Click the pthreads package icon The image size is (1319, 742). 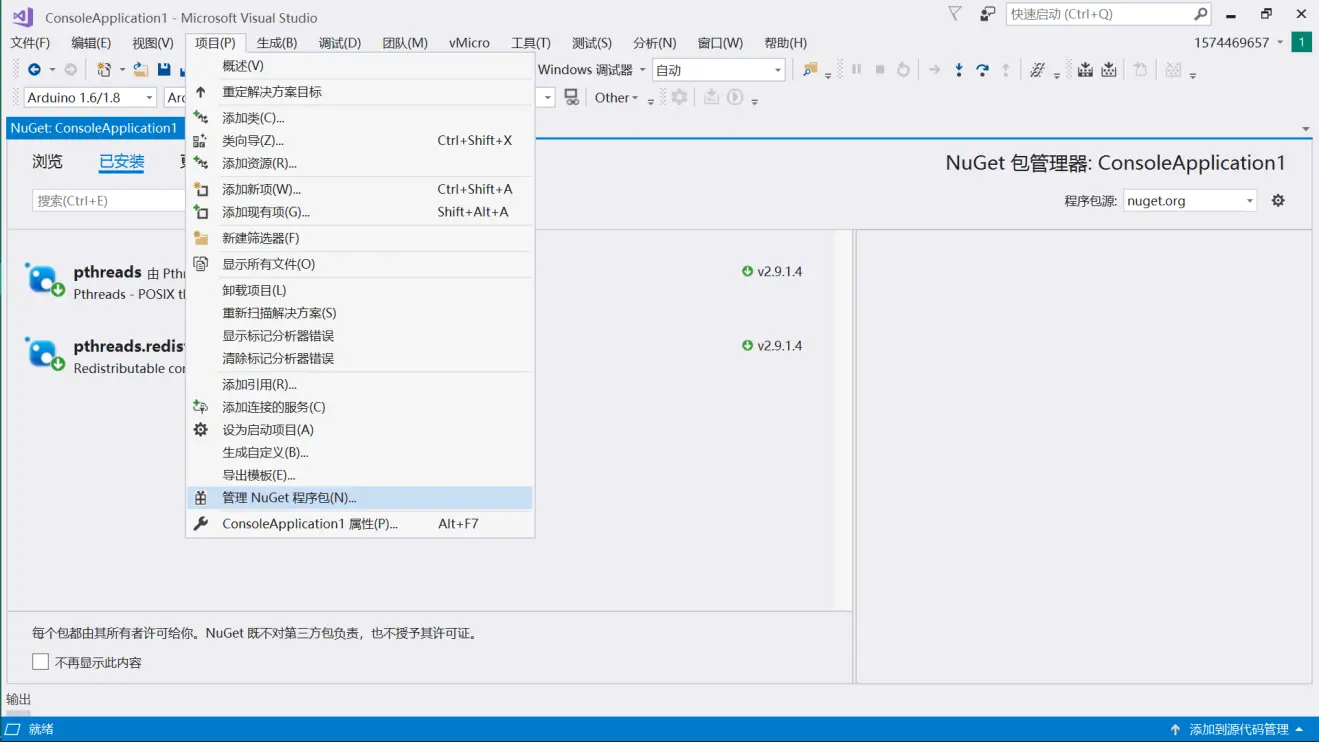pyautogui.click(x=45, y=280)
